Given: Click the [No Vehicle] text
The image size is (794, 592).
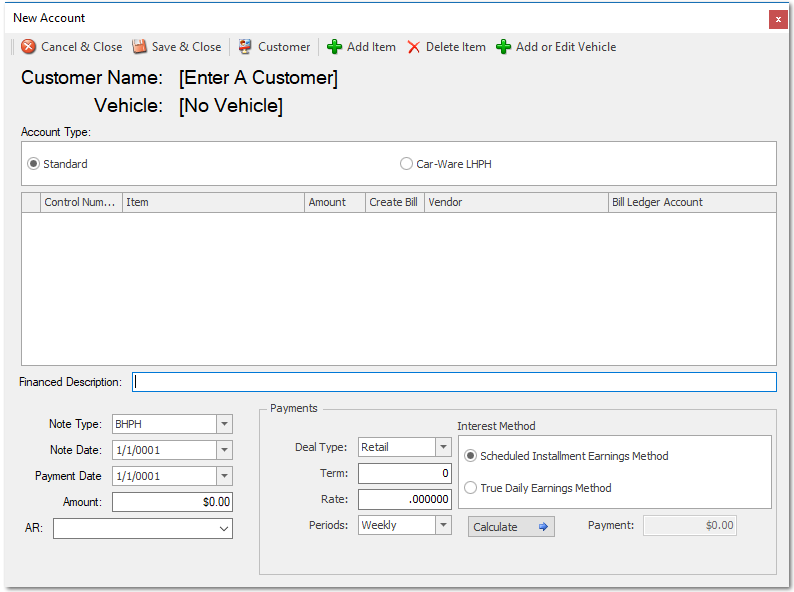Looking at the screenshot, I should (x=231, y=105).
